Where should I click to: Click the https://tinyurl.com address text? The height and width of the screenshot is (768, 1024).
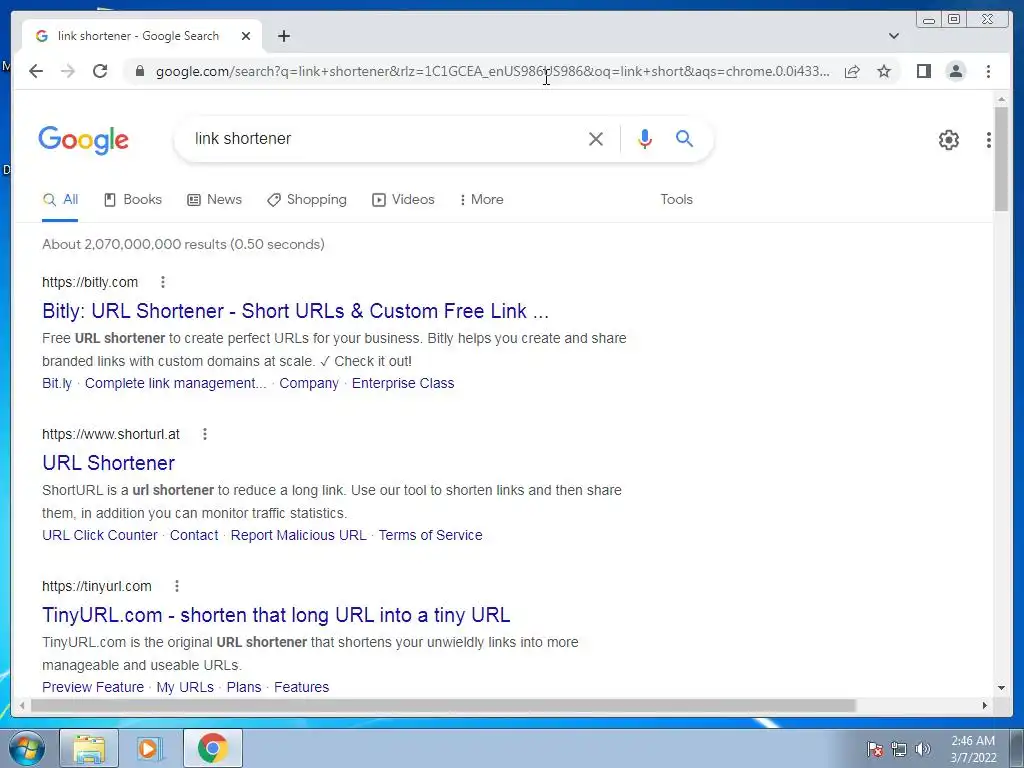[x=97, y=586]
